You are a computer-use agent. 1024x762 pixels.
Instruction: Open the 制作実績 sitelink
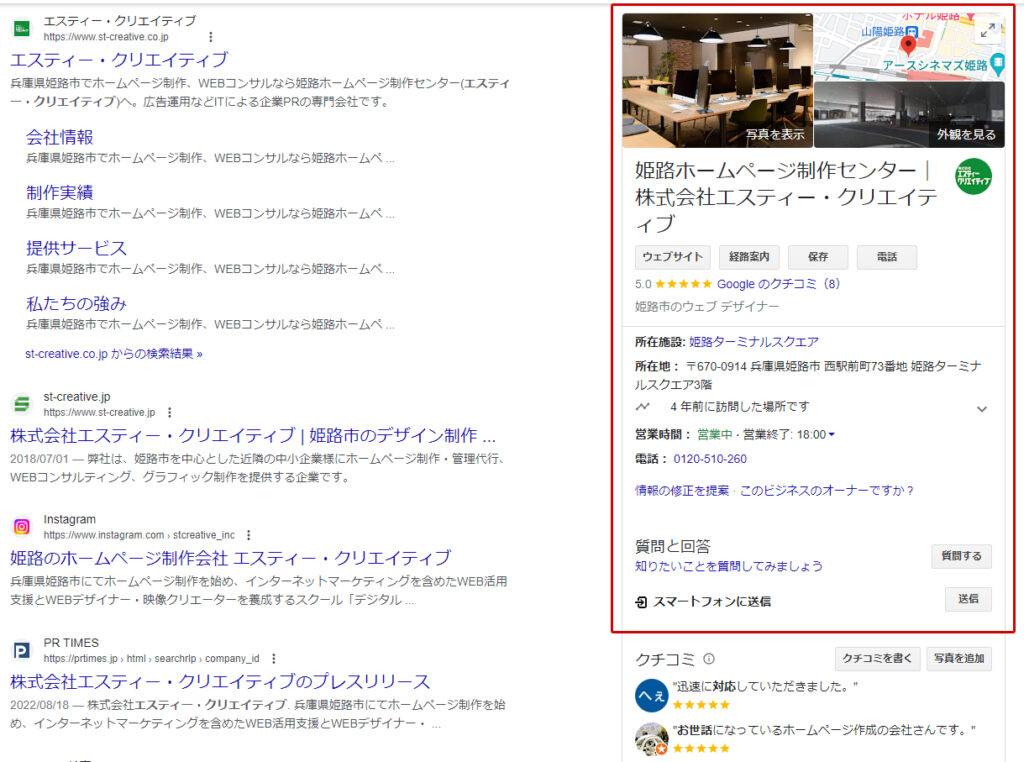[59, 193]
